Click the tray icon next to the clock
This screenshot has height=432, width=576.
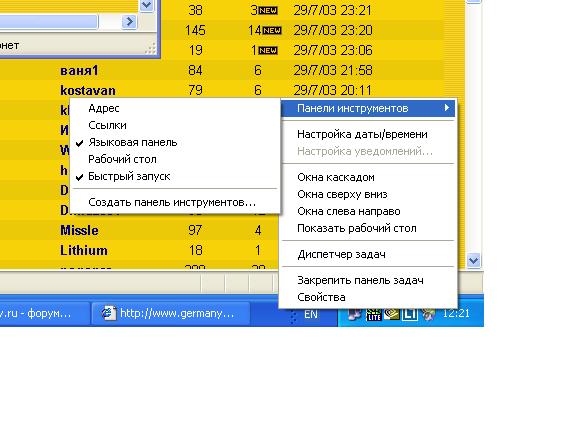coord(428,314)
